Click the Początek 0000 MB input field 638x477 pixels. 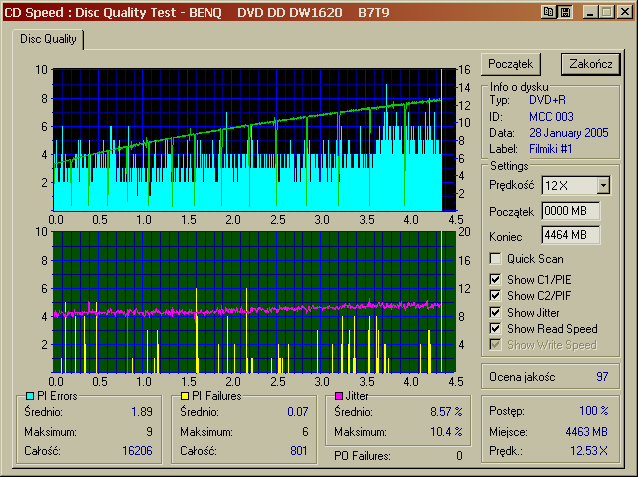(x=570, y=211)
